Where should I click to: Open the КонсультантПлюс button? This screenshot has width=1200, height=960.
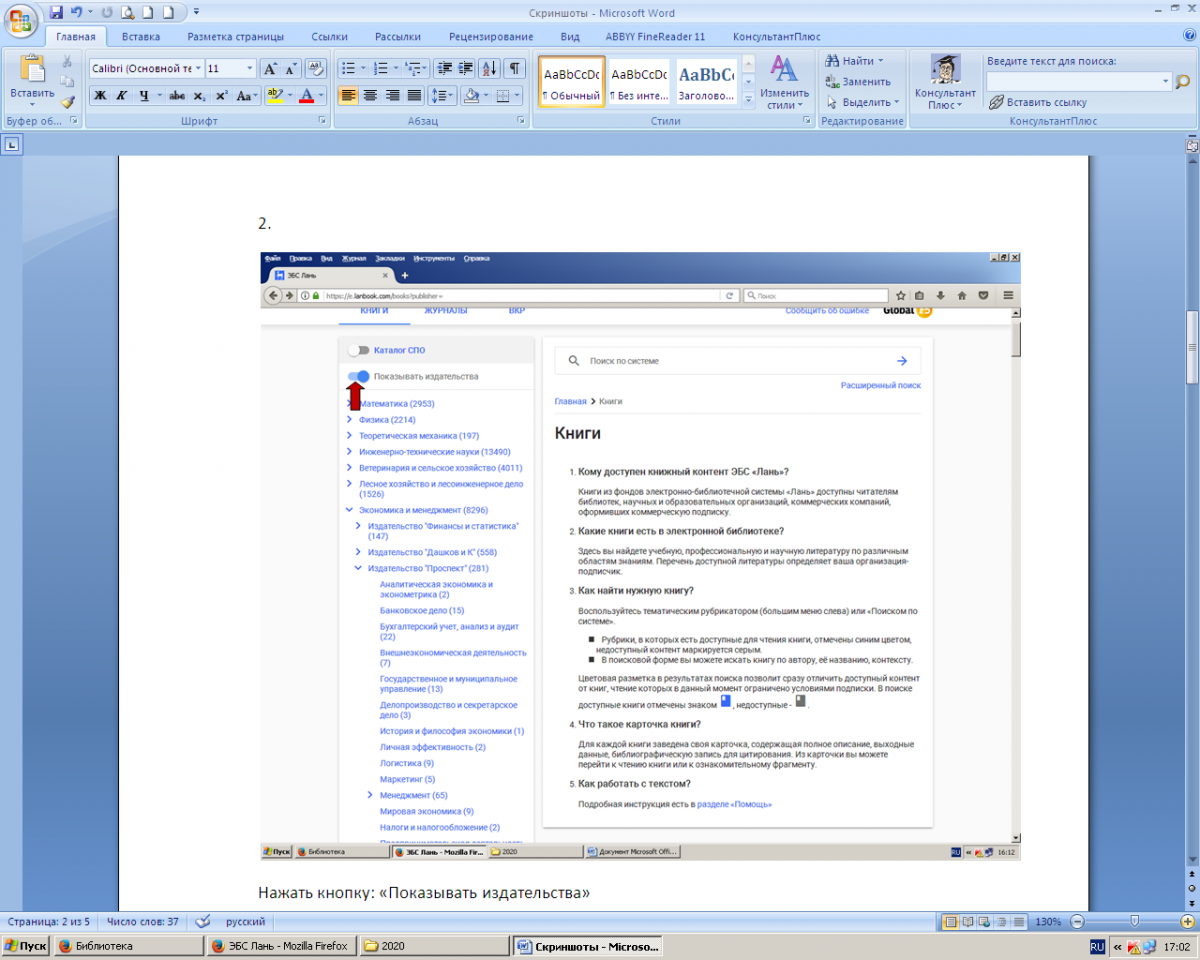point(945,82)
